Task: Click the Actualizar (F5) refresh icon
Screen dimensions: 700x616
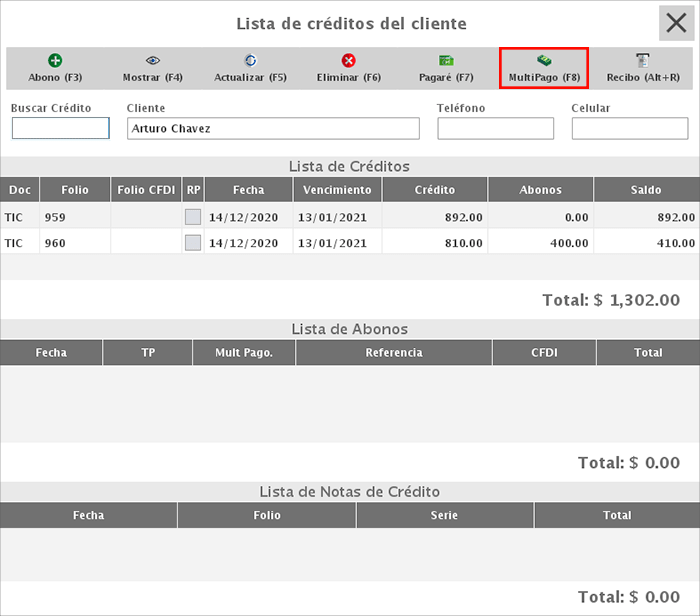Action: 250,60
